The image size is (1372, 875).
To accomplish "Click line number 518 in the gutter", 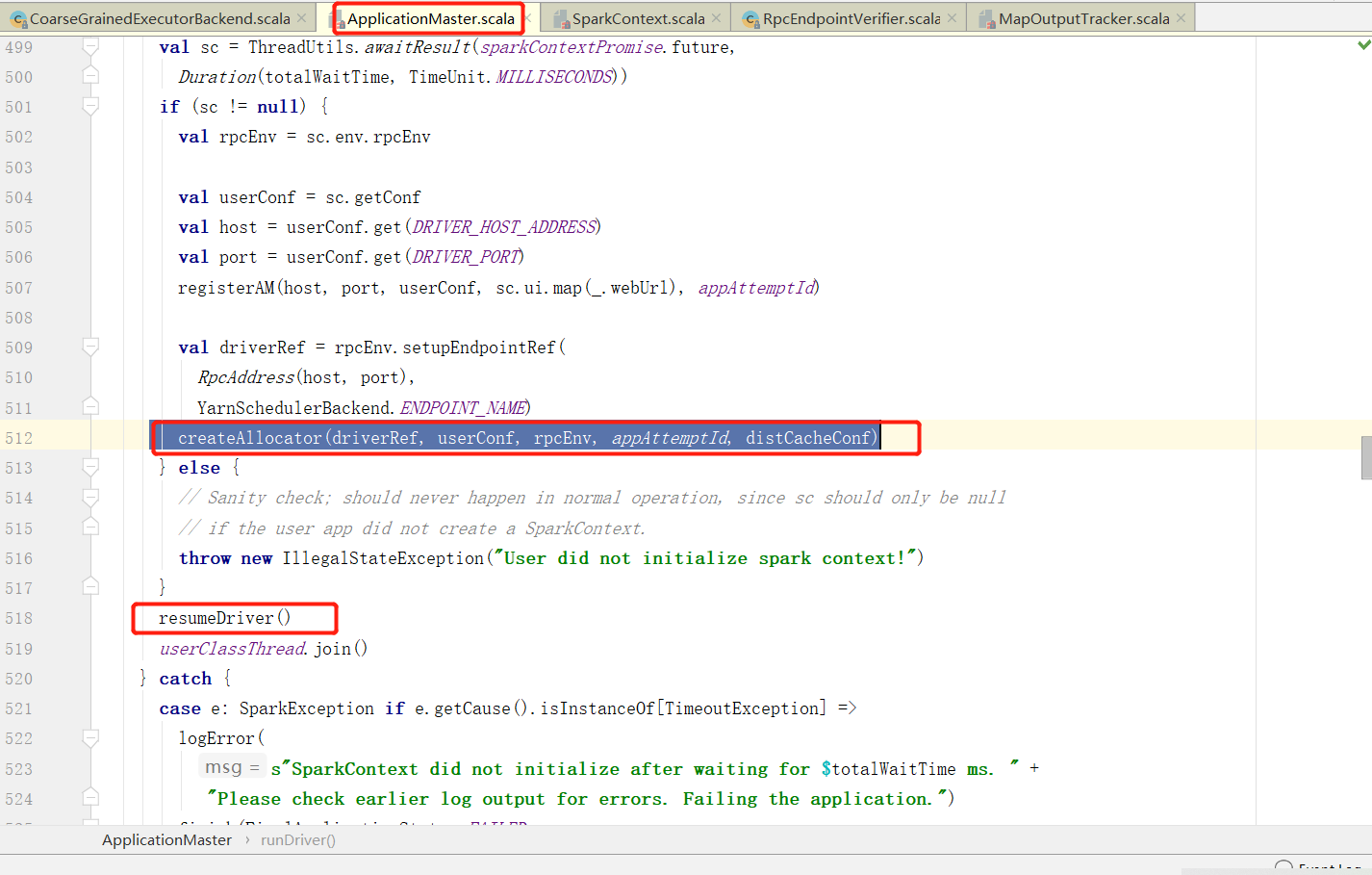I will click(18, 618).
